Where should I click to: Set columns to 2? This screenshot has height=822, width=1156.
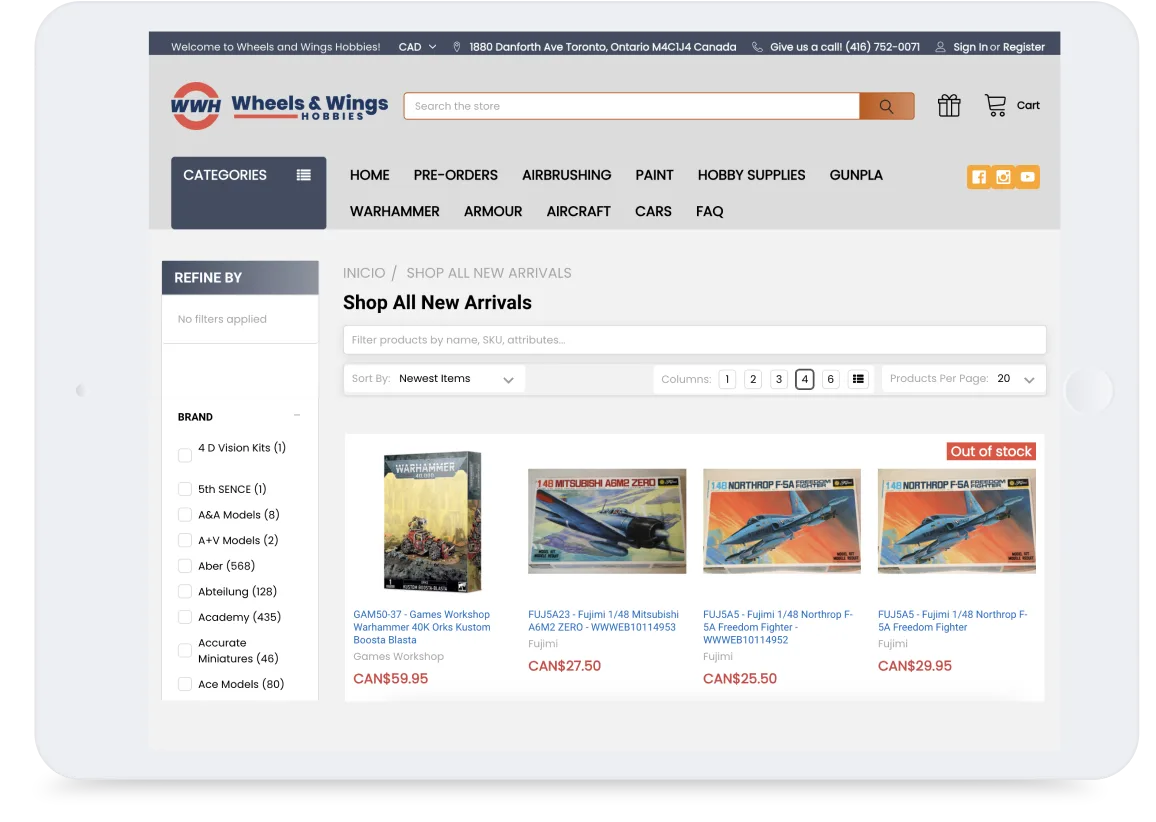click(x=753, y=379)
